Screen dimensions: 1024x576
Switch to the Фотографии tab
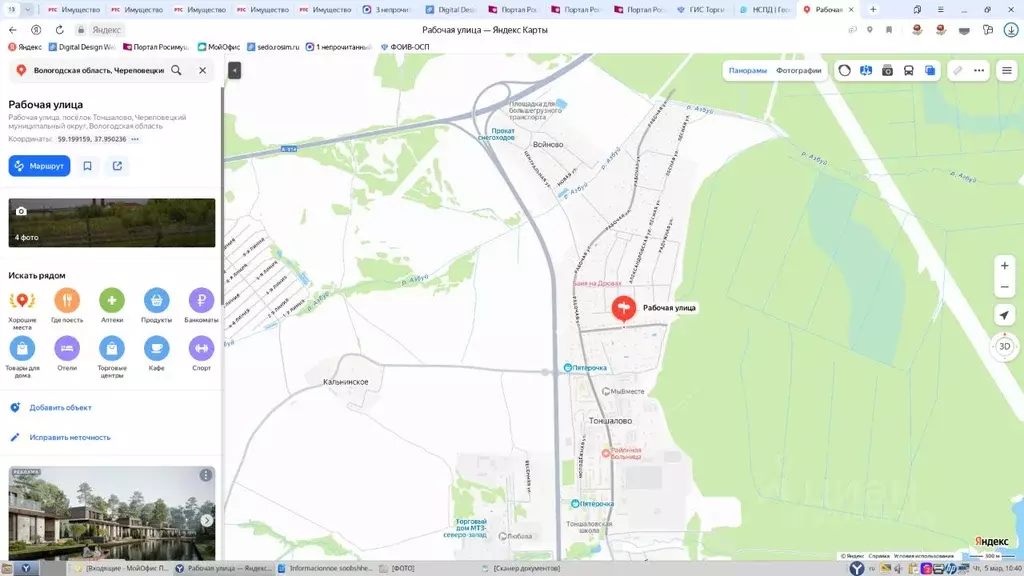pos(798,71)
